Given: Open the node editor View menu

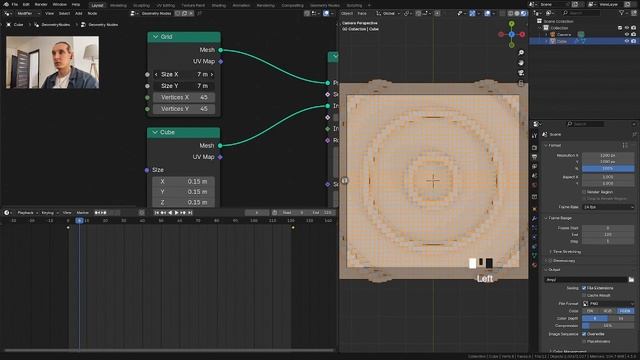Looking at the screenshot, I should [x=49, y=13].
